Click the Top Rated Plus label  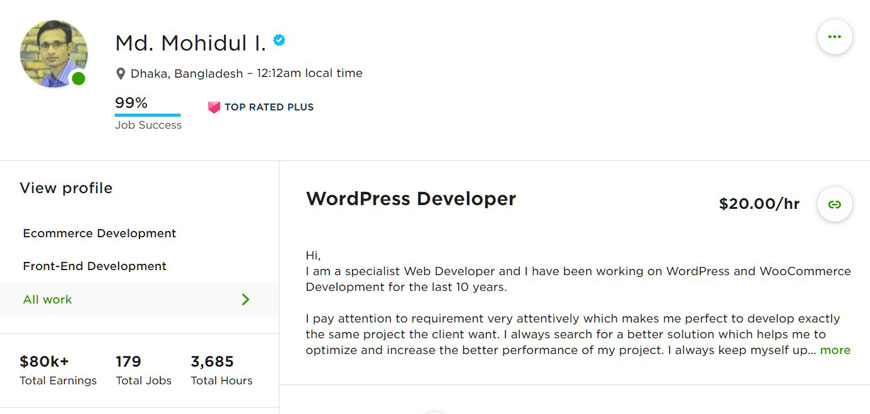click(269, 107)
